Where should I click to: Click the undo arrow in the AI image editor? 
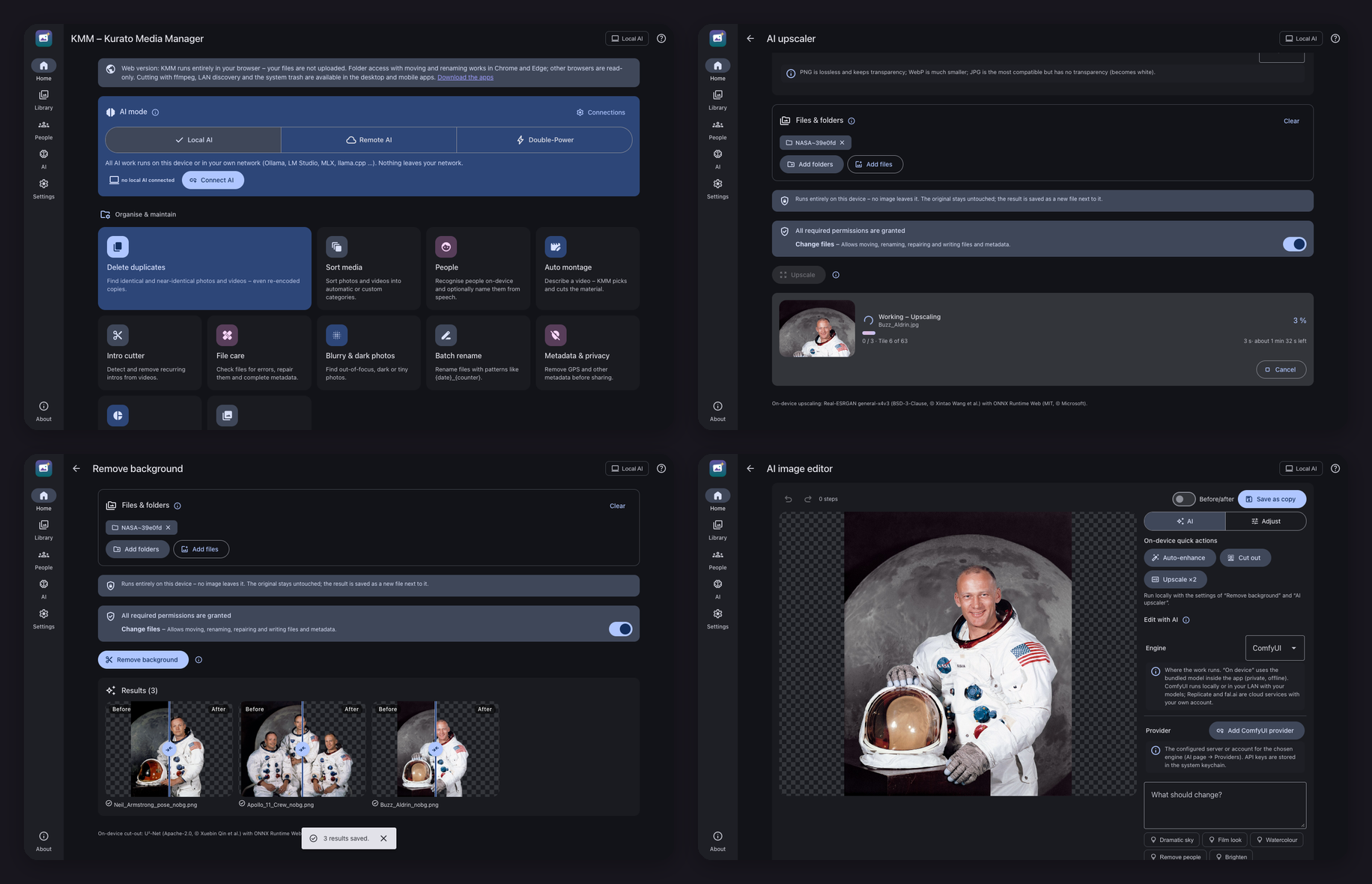click(x=789, y=499)
